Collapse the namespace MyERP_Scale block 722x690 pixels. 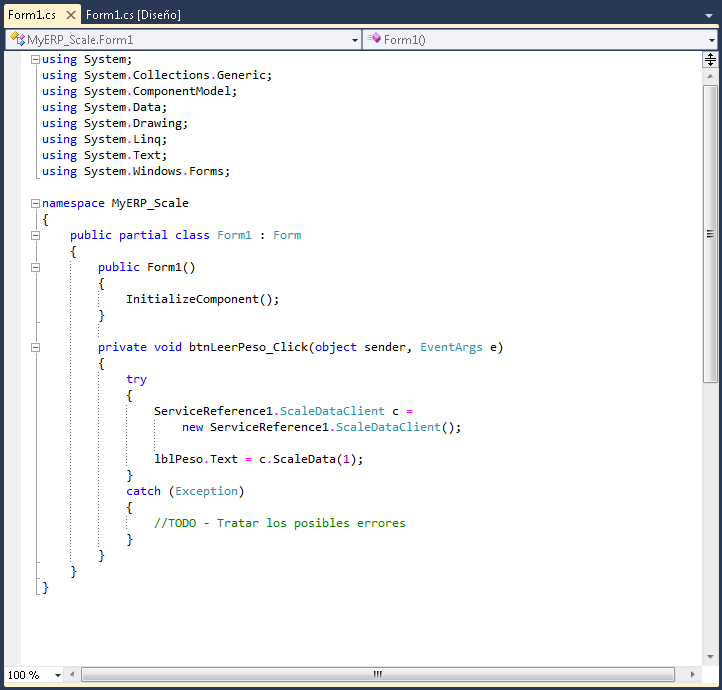click(35, 203)
